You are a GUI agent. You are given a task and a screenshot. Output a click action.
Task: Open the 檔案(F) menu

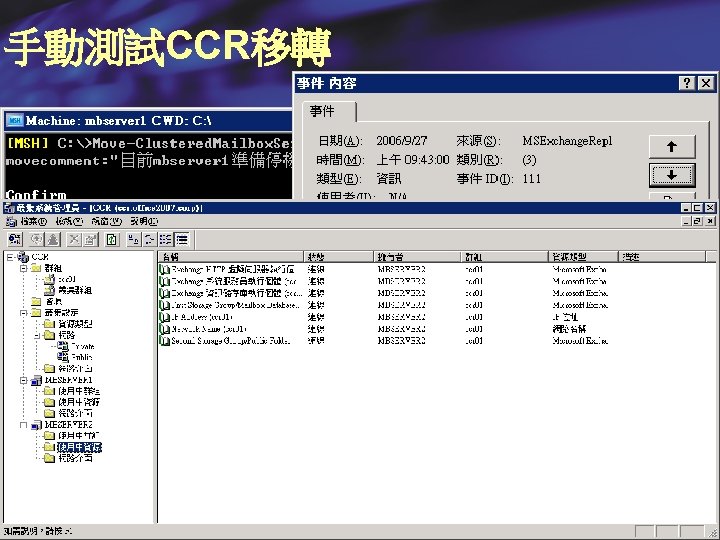pyautogui.click(x=33, y=221)
